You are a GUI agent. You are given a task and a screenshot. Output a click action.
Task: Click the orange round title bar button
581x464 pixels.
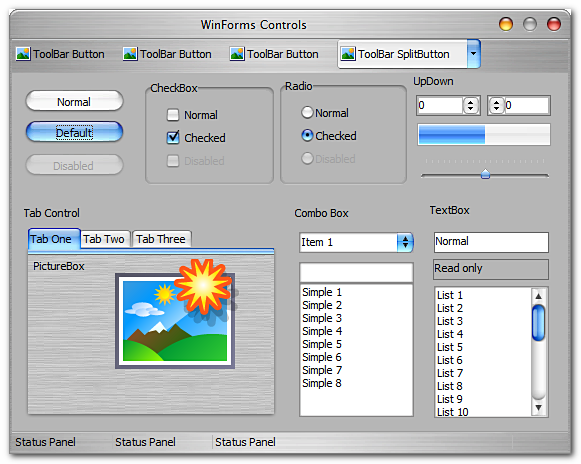(505, 24)
